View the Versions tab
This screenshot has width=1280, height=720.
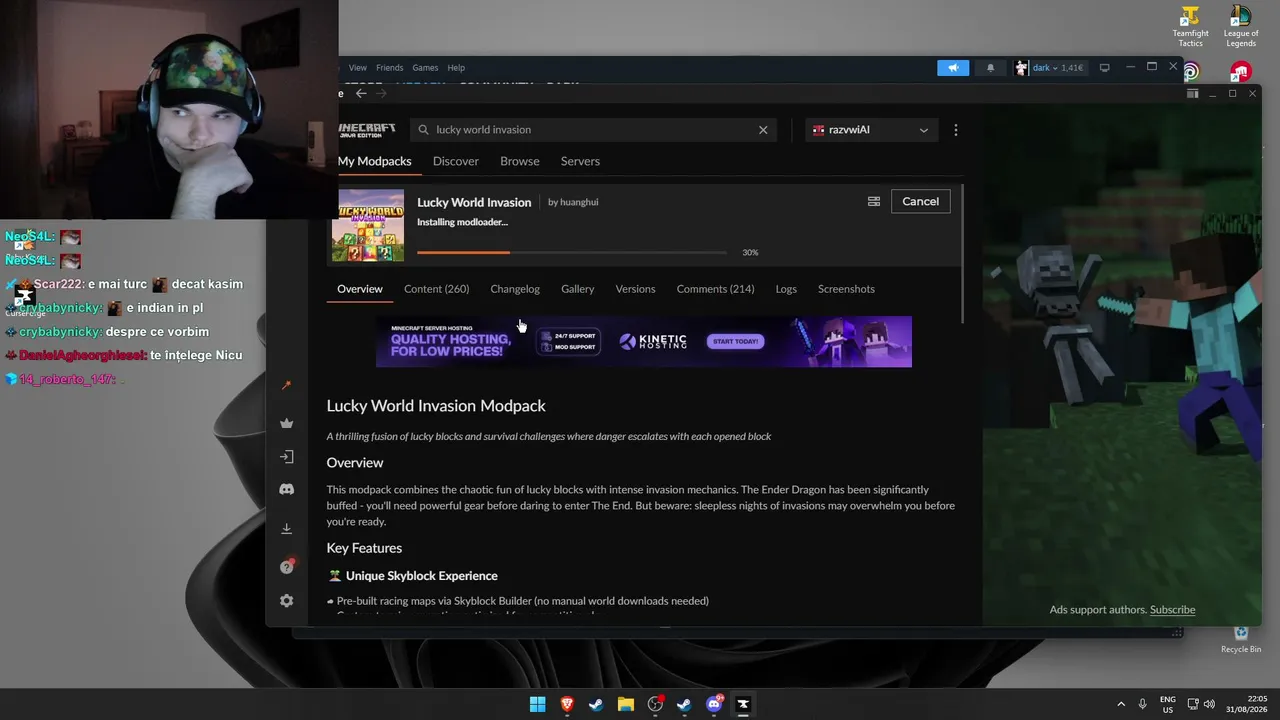pyautogui.click(x=635, y=289)
